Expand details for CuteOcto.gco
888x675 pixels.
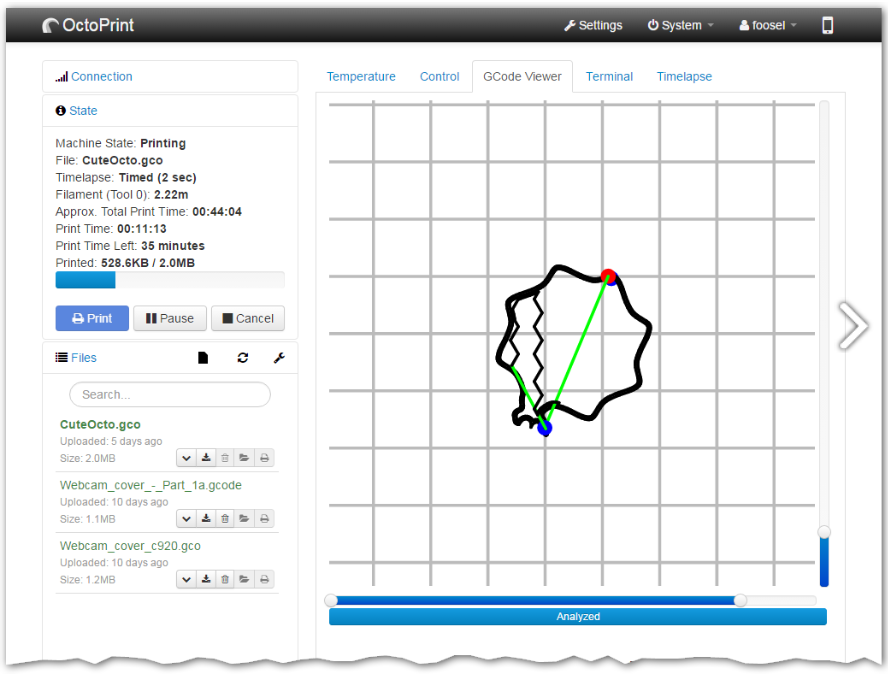187,458
